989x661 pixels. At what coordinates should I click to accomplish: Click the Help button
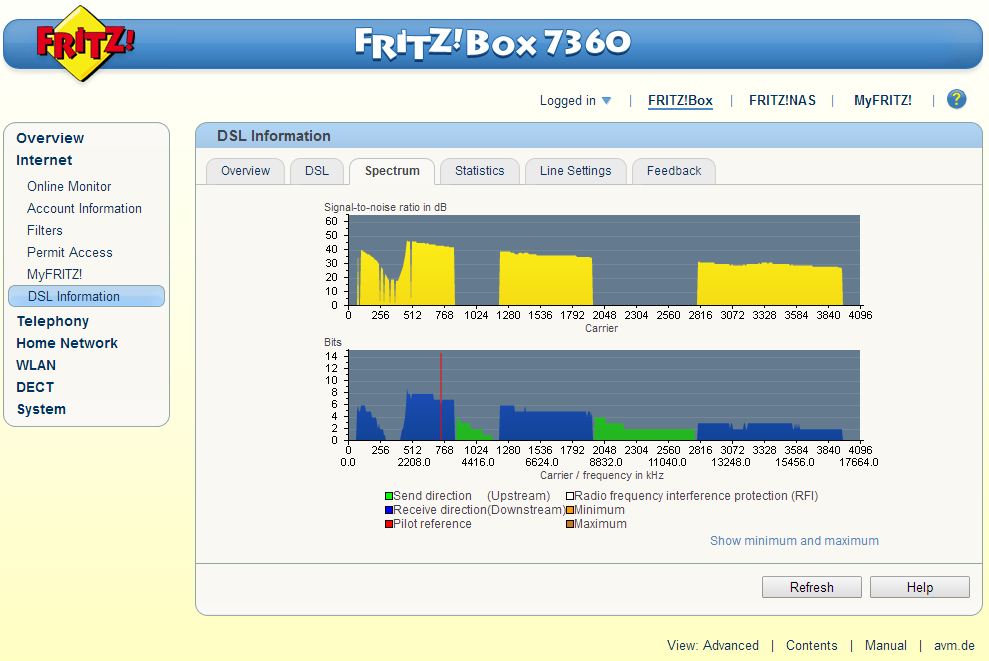click(919, 587)
